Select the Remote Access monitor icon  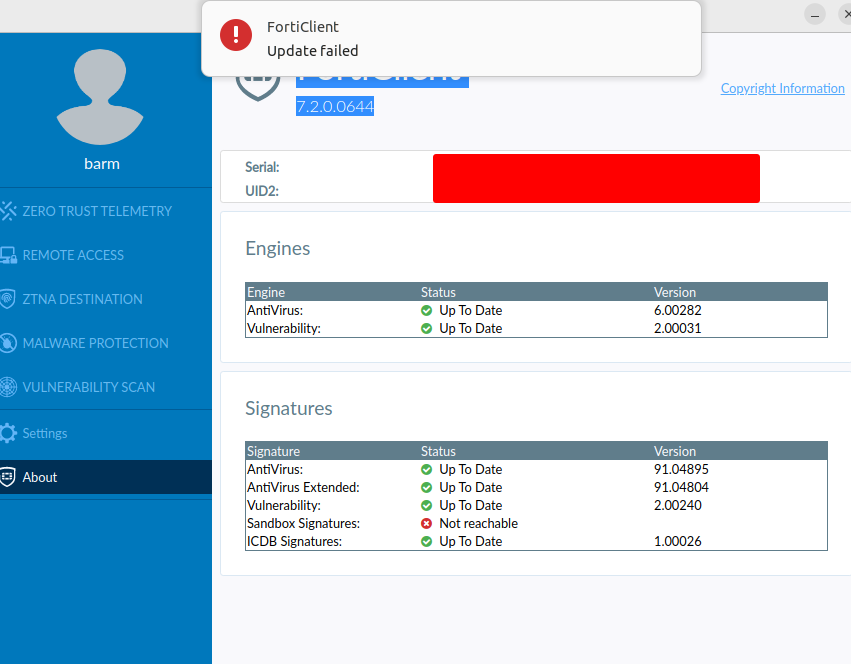(x=9, y=255)
